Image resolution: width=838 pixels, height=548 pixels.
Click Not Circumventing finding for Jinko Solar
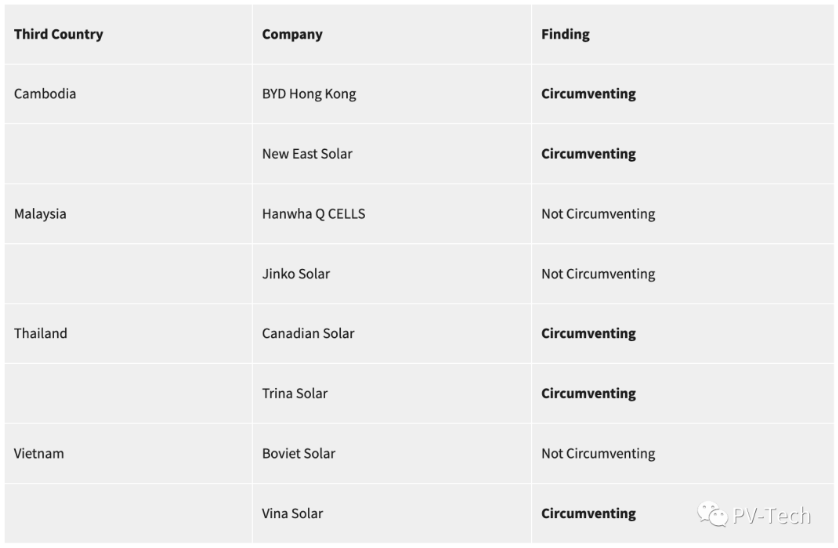[598, 274]
